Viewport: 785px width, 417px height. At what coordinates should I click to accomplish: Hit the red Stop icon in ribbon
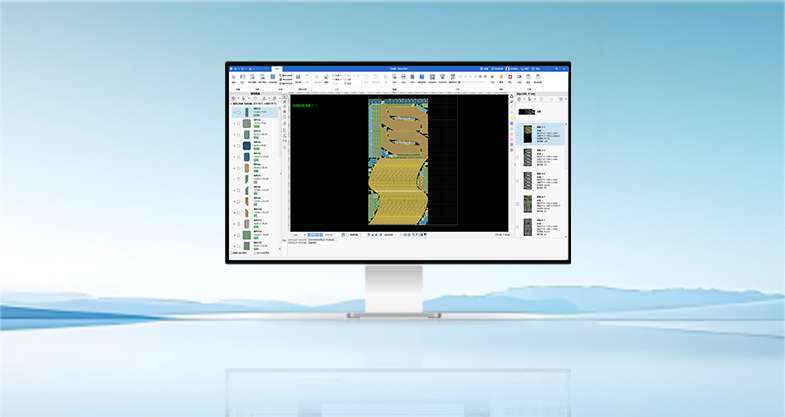pyautogui.click(x=510, y=77)
